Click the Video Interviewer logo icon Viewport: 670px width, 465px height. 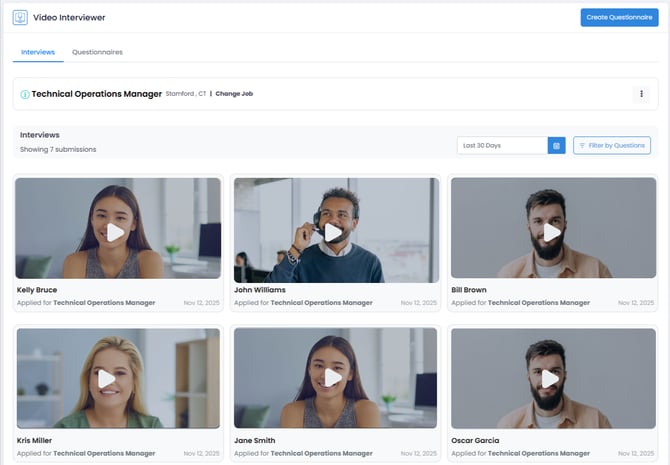[20, 17]
